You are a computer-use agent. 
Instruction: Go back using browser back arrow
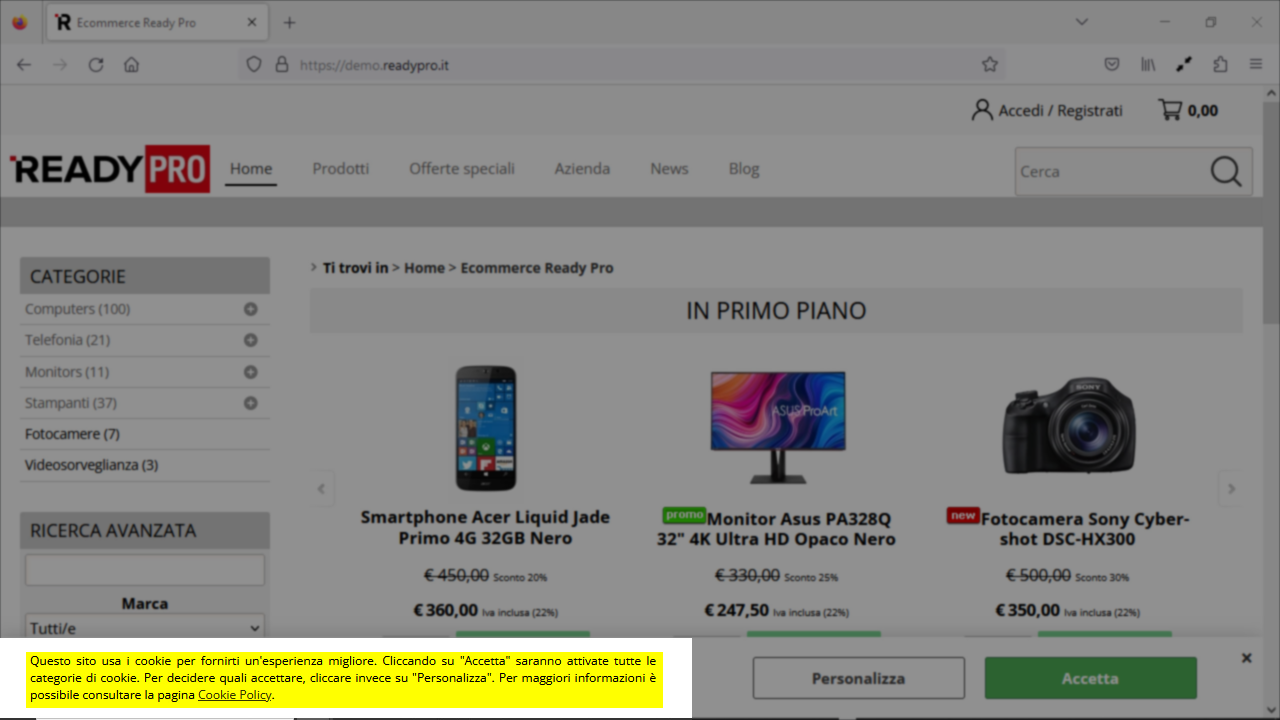click(24, 64)
